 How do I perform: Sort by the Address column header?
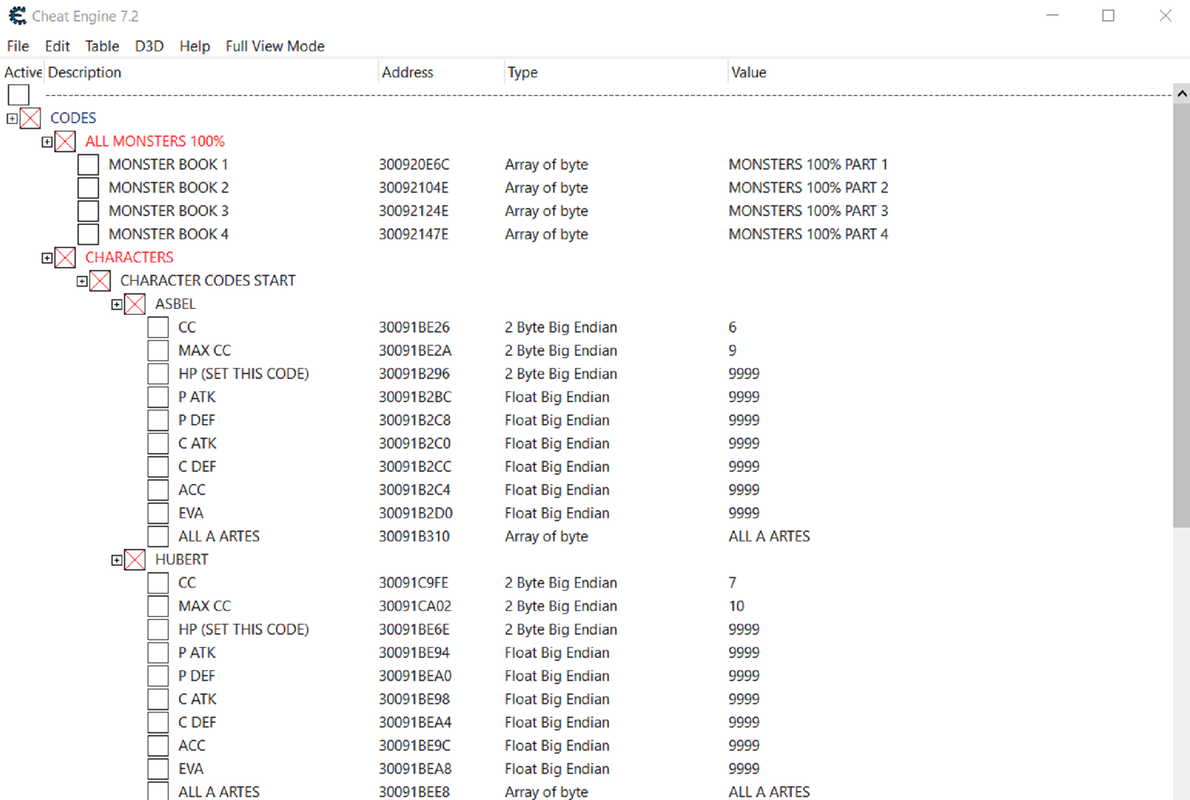click(x=441, y=72)
